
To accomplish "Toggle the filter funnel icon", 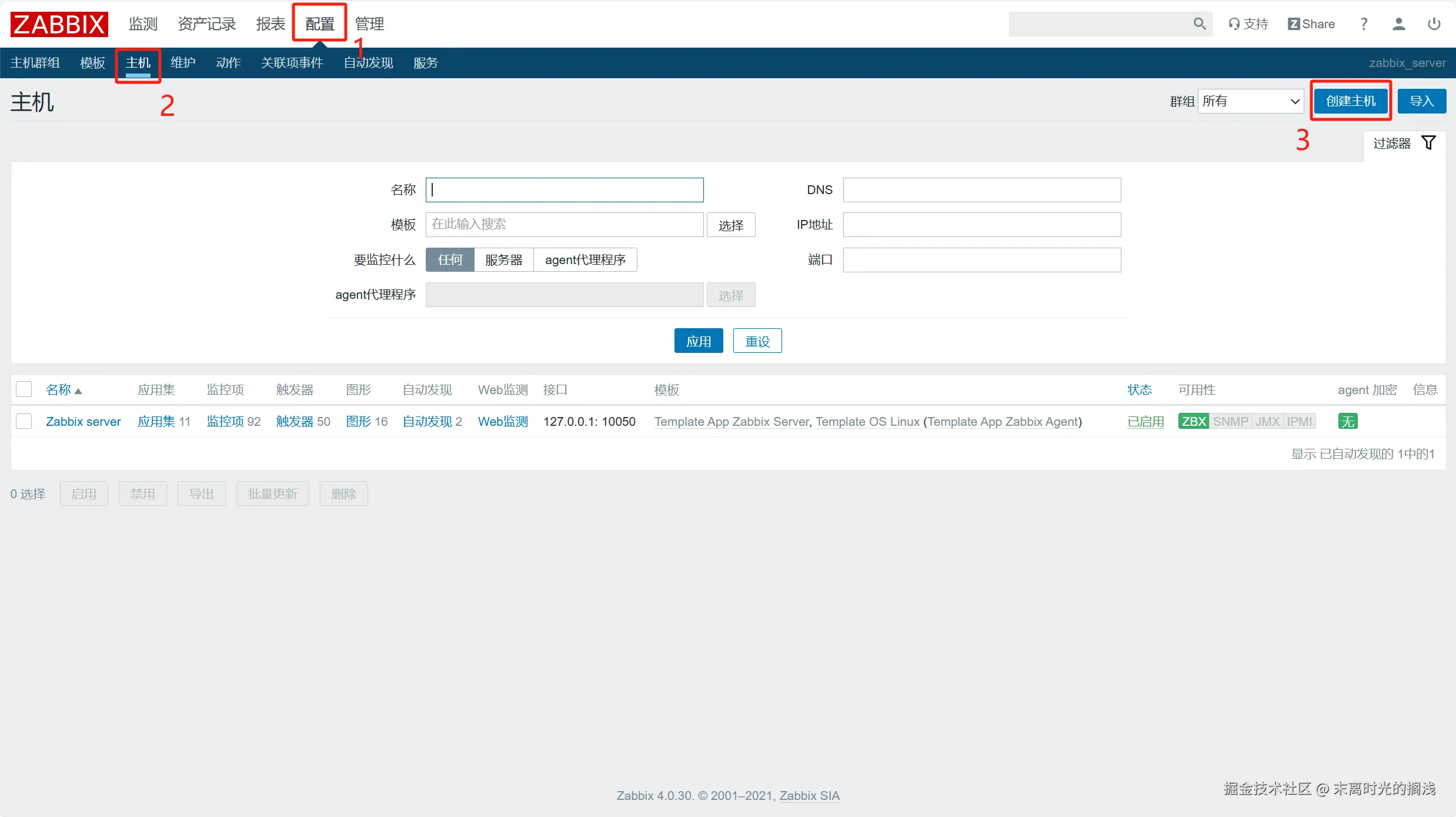I will 1428,143.
